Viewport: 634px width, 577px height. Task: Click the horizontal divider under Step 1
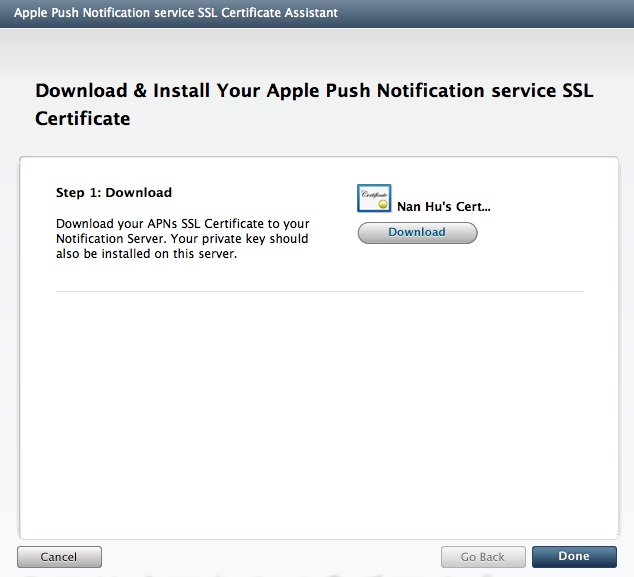click(x=319, y=292)
